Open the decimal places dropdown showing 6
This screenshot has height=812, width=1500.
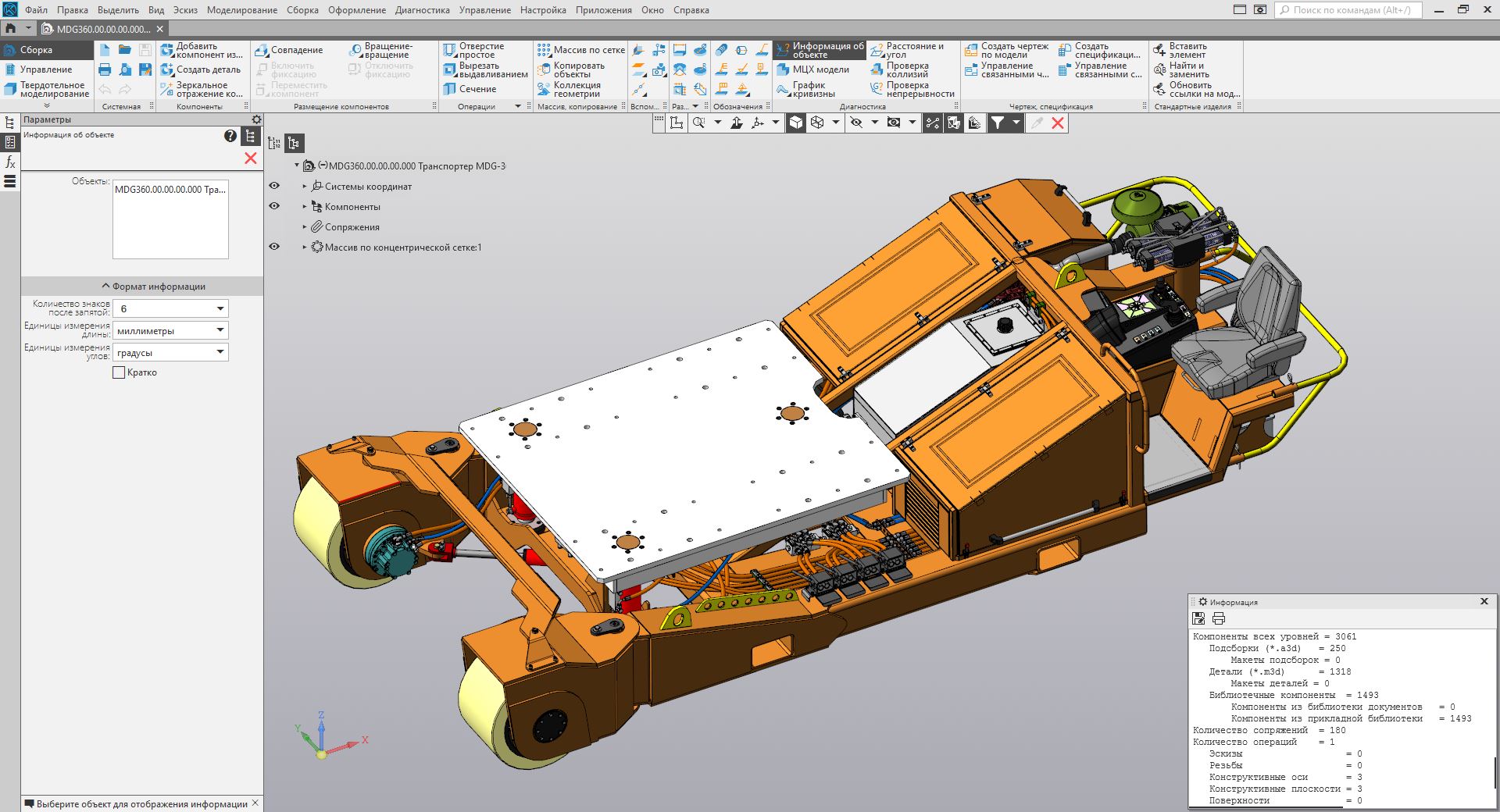(x=220, y=309)
